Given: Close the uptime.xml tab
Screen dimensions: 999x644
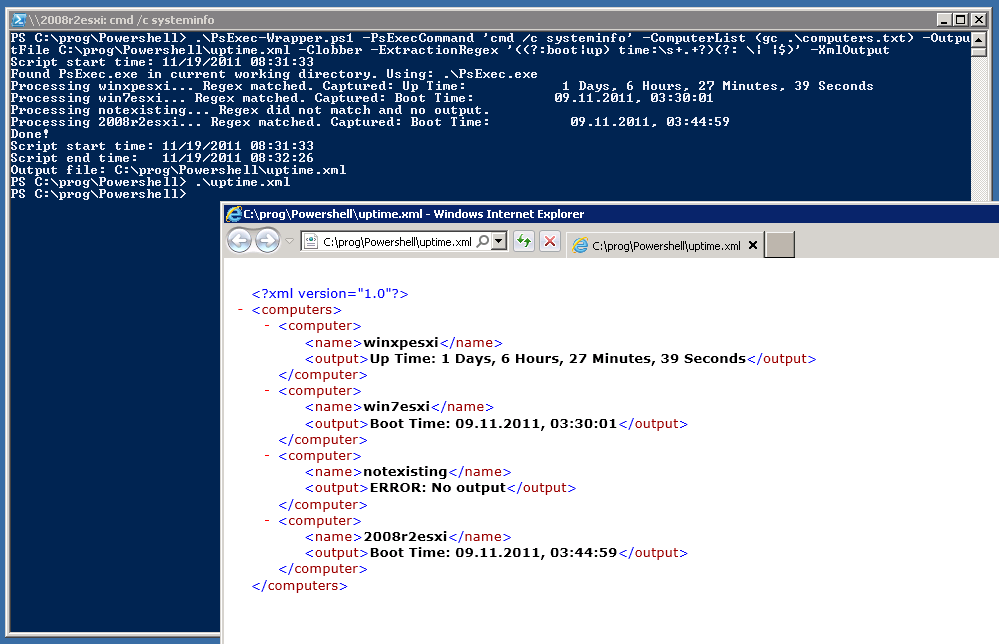Looking at the screenshot, I should click(x=753, y=245).
